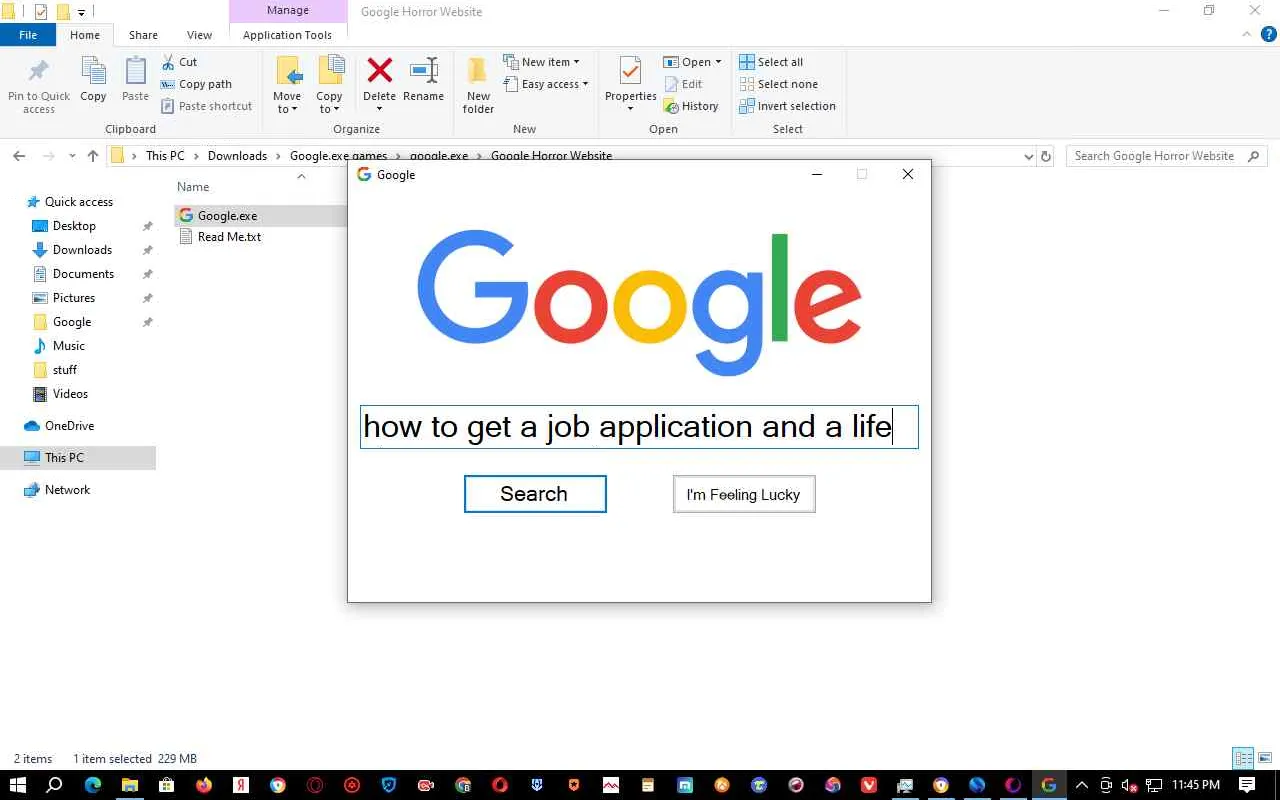Open the address bar history dropdown
1280x800 pixels.
tap(1029, 156)
